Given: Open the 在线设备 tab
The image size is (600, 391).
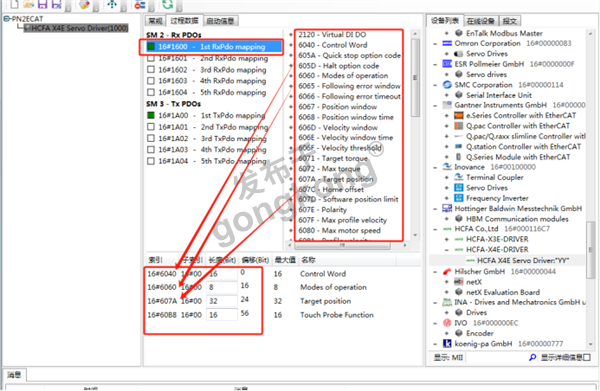Looking at the screenshot, I should 481,21.
